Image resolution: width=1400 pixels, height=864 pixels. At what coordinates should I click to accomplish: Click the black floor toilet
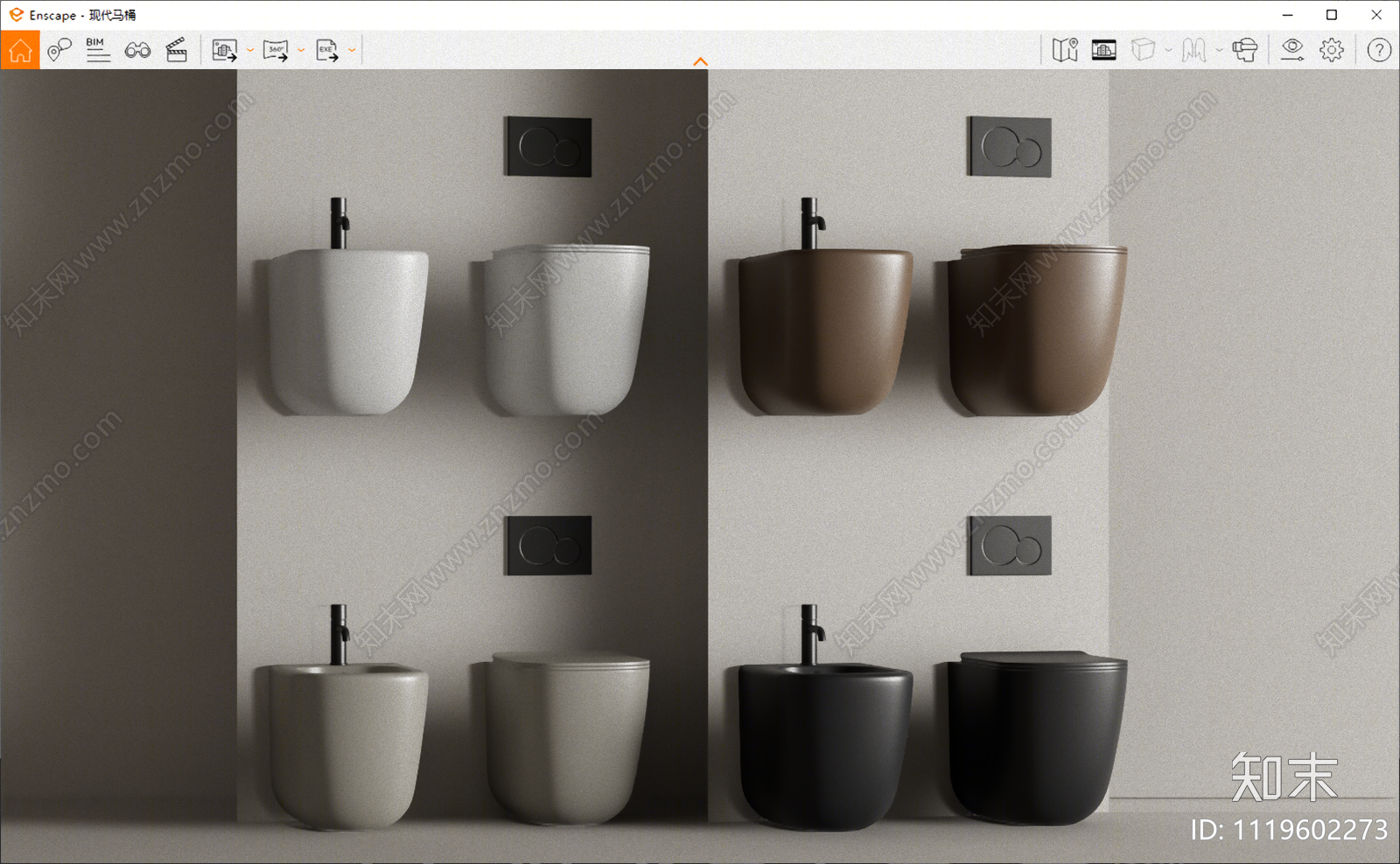click(x=1037, y=739)
